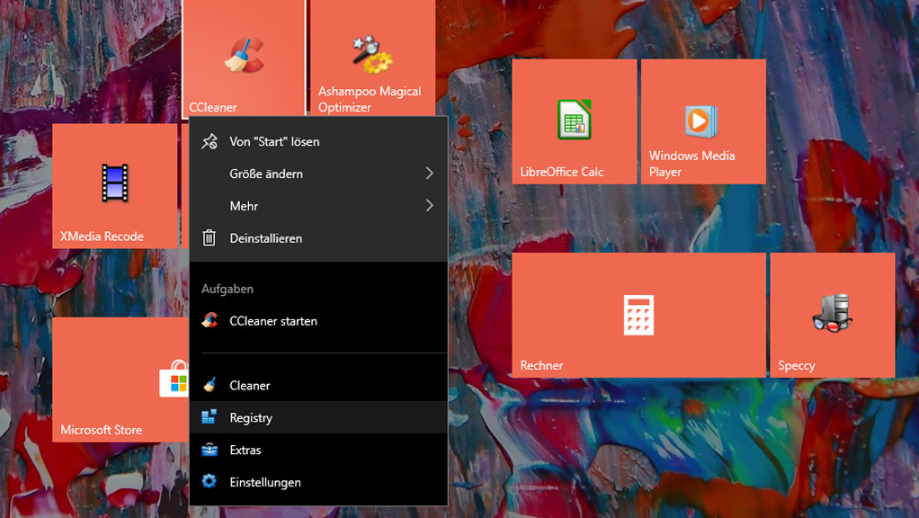Click 'CCleaner starten' task entry
919x518 pixels.
(x=318, y=321)
